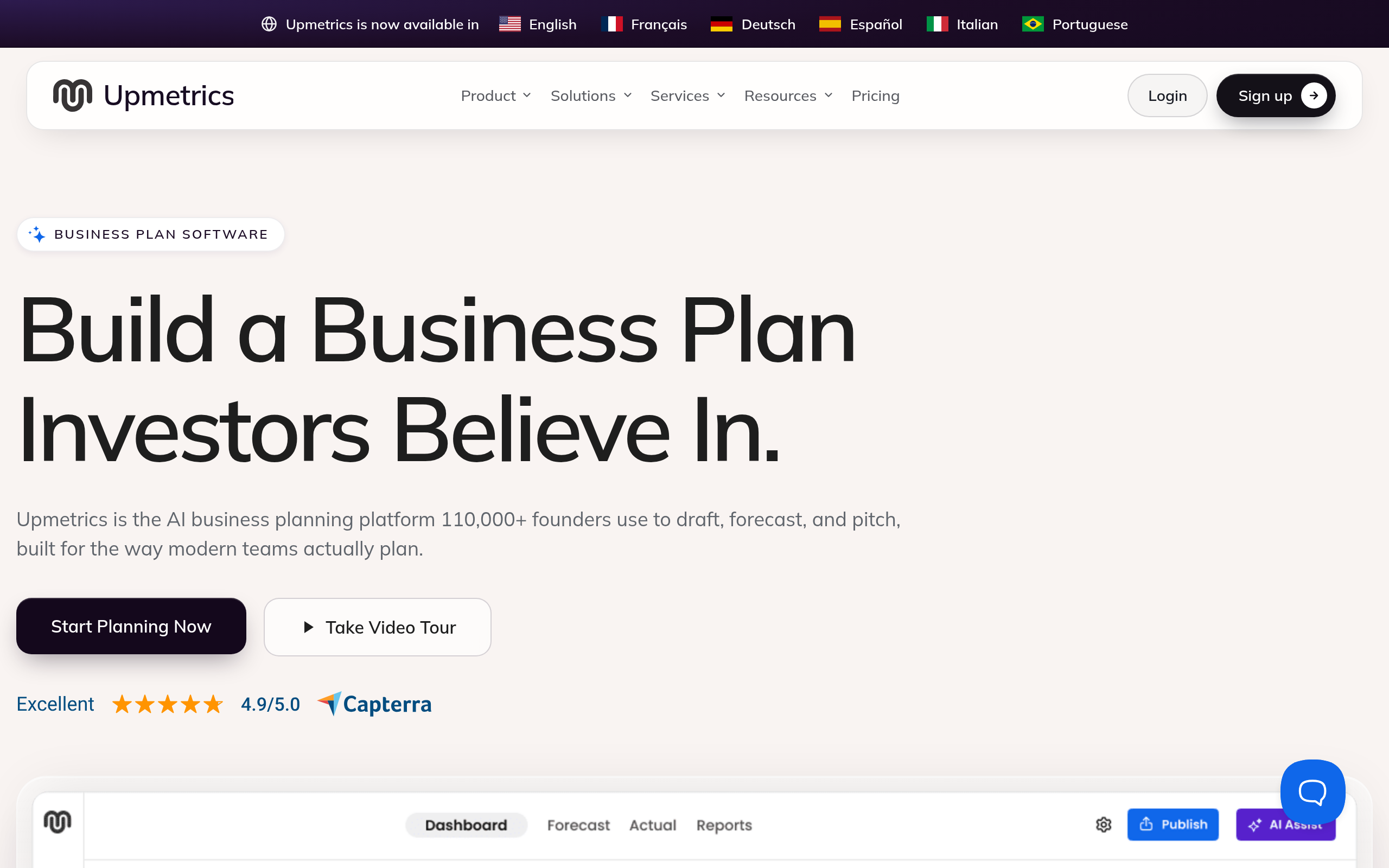
Task: Click the Publish button in dashboard preview
Action: tap(1173, 825)
